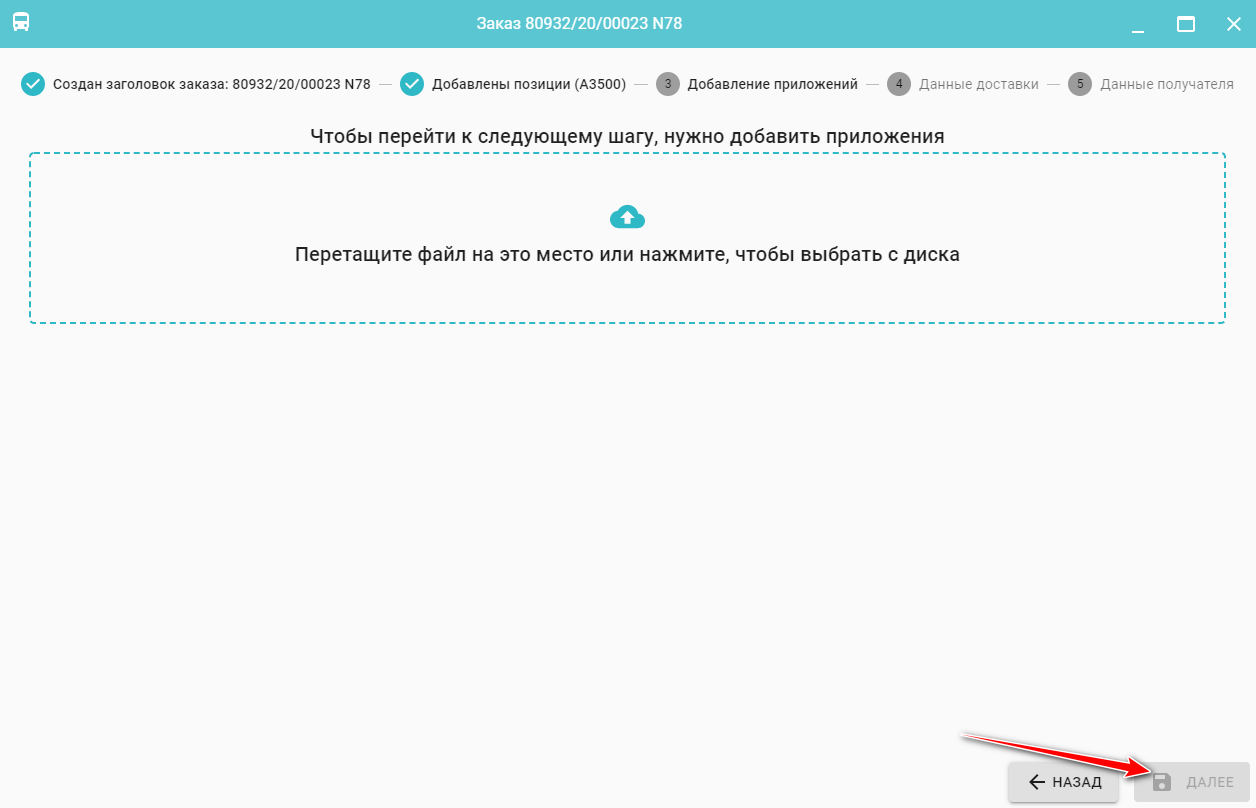Click the 'Перетащите файл на это место' drop zone text

tap(627, 254)
